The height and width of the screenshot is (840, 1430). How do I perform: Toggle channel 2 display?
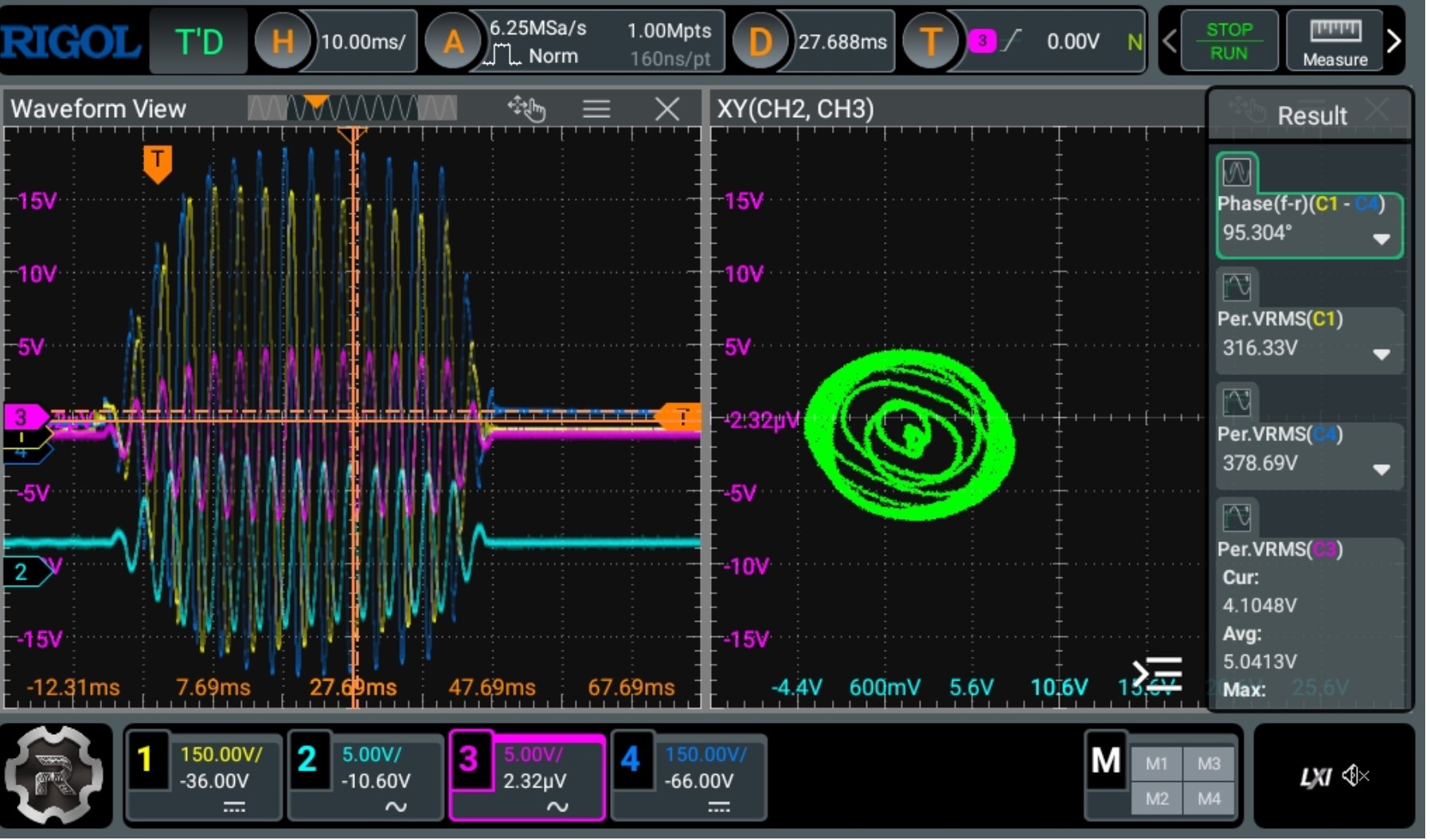[x=307, y=760]
